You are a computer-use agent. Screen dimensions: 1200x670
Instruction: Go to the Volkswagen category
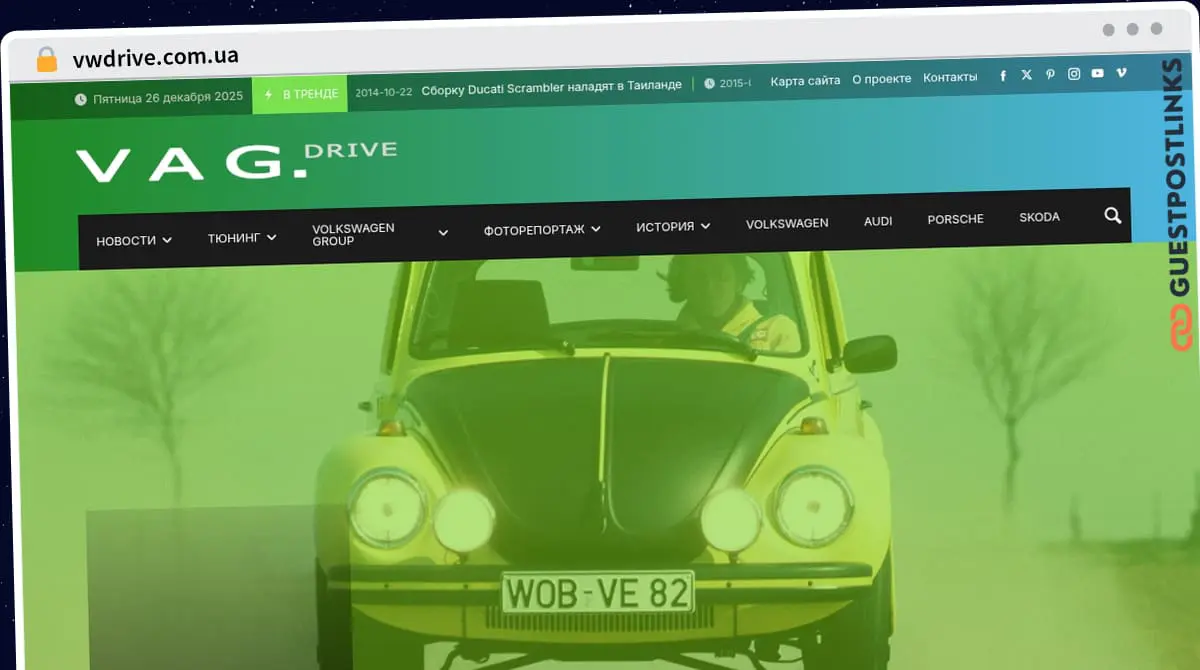tap(787, 223)
